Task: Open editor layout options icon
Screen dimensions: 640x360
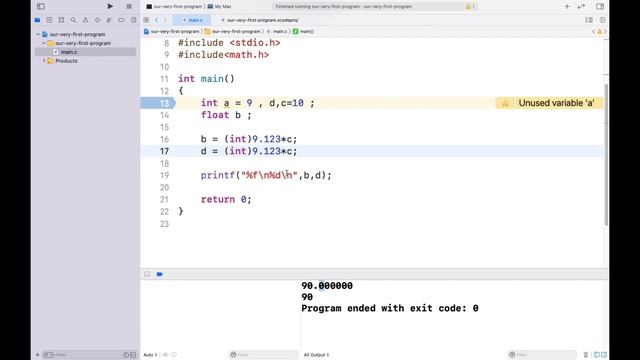Action: point(589,20)
